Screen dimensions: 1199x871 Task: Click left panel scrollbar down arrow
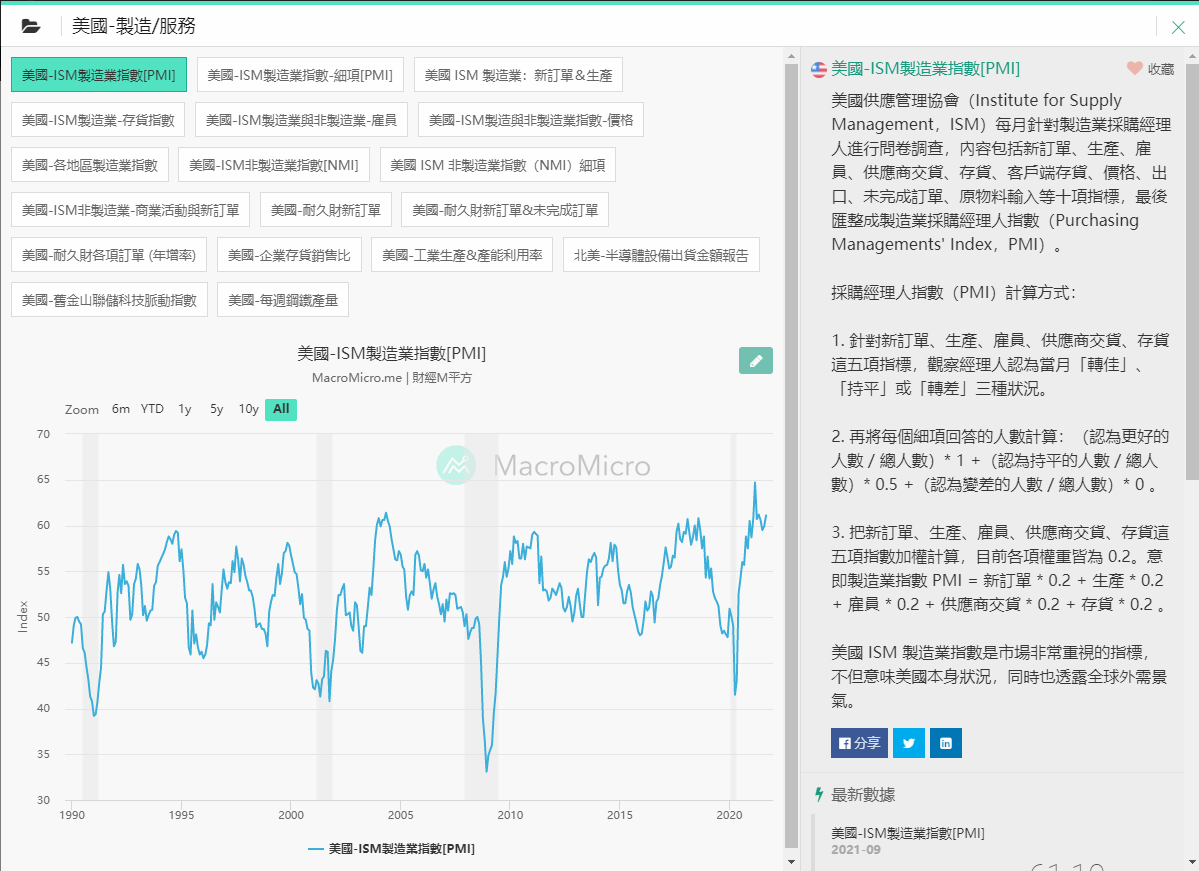pyautogui.click(x=791, y=862)
